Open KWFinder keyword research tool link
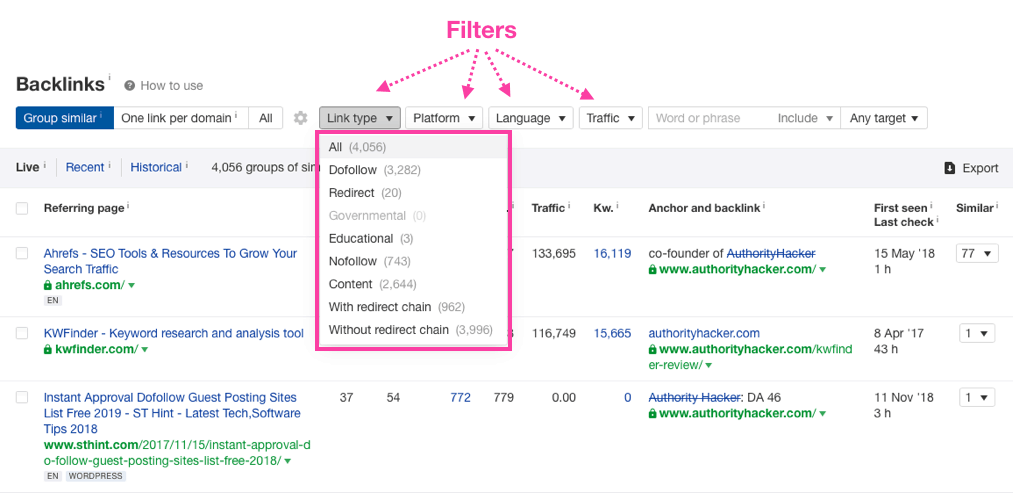This screenshot has height=494, width=1018. tap(173, 333)
